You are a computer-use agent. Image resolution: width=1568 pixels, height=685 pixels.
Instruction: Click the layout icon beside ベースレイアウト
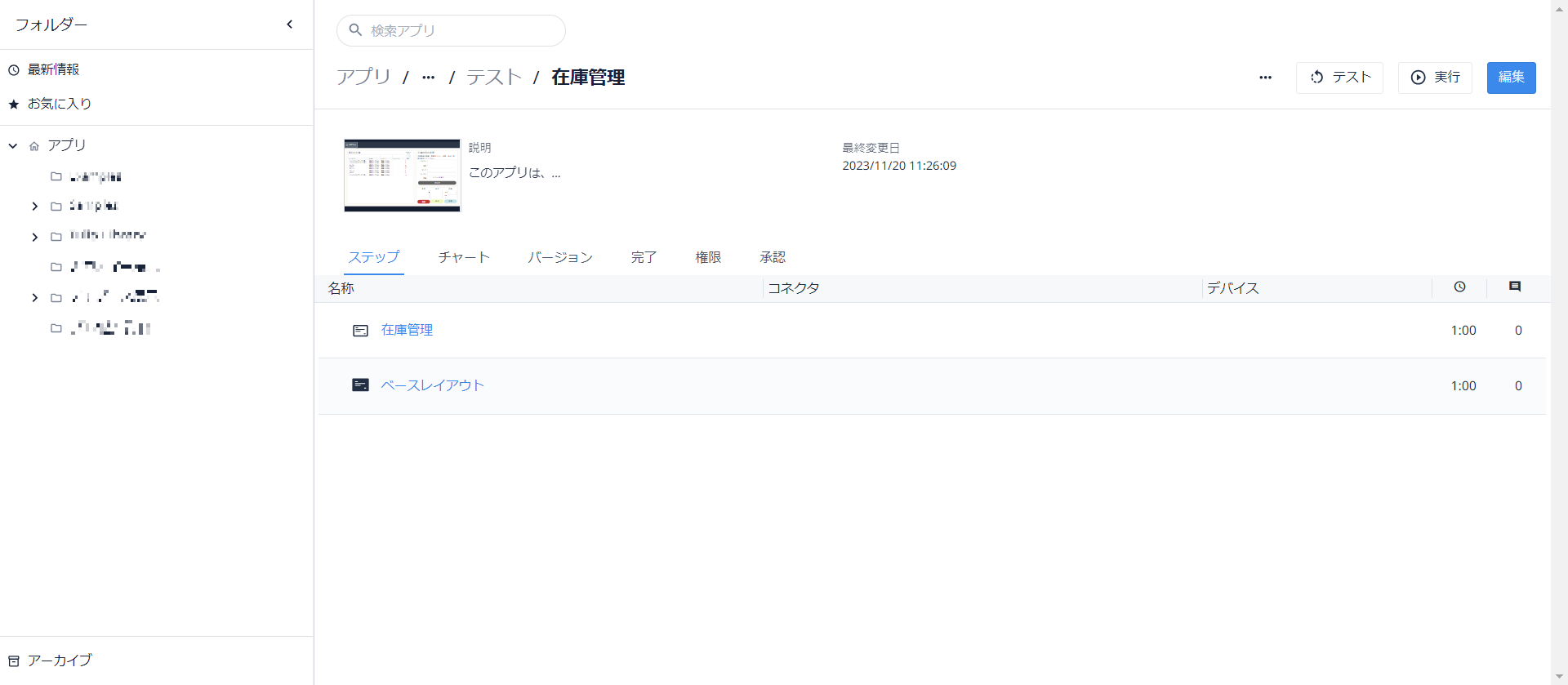360,385
